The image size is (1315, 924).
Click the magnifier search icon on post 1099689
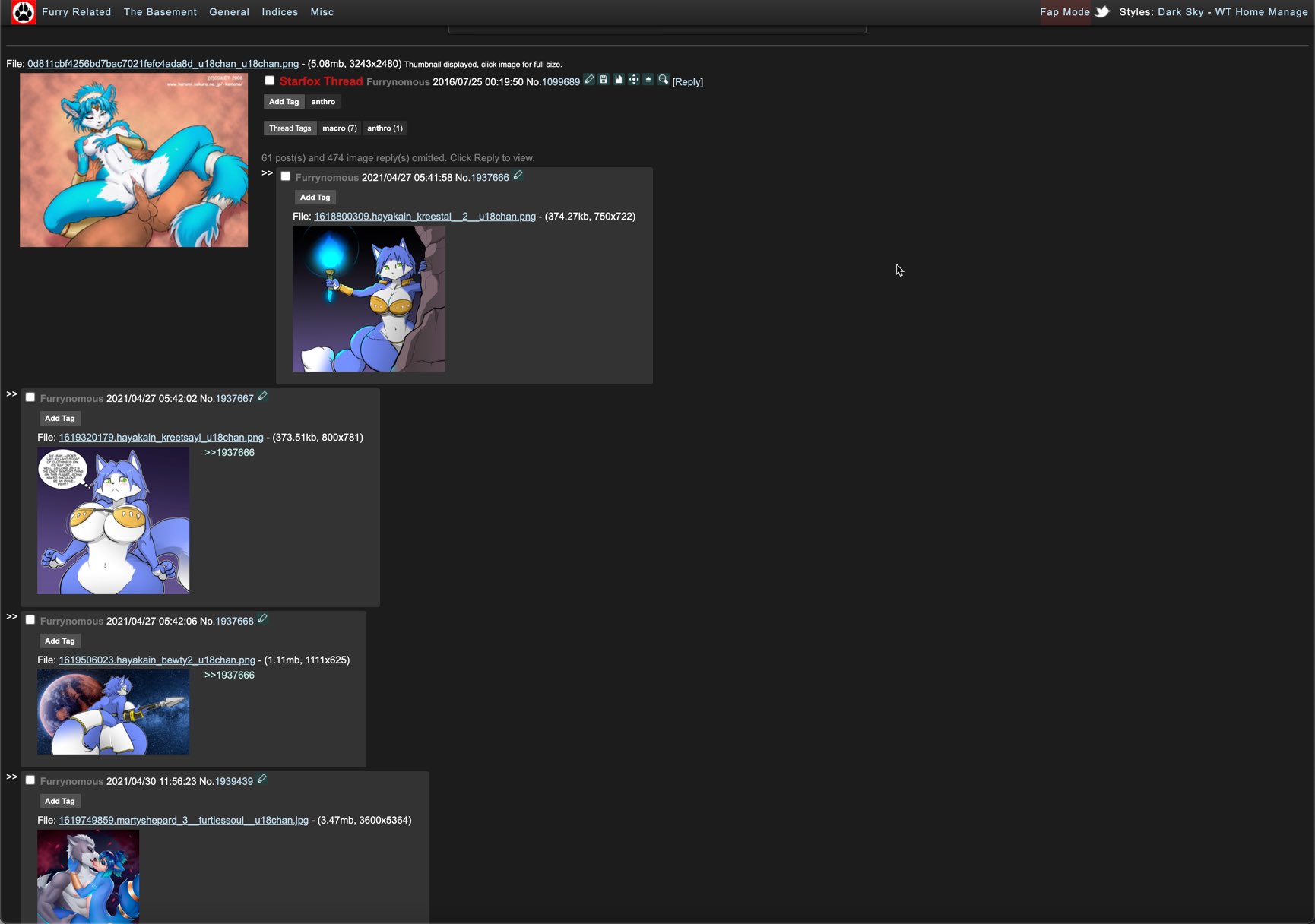(663, 80)
